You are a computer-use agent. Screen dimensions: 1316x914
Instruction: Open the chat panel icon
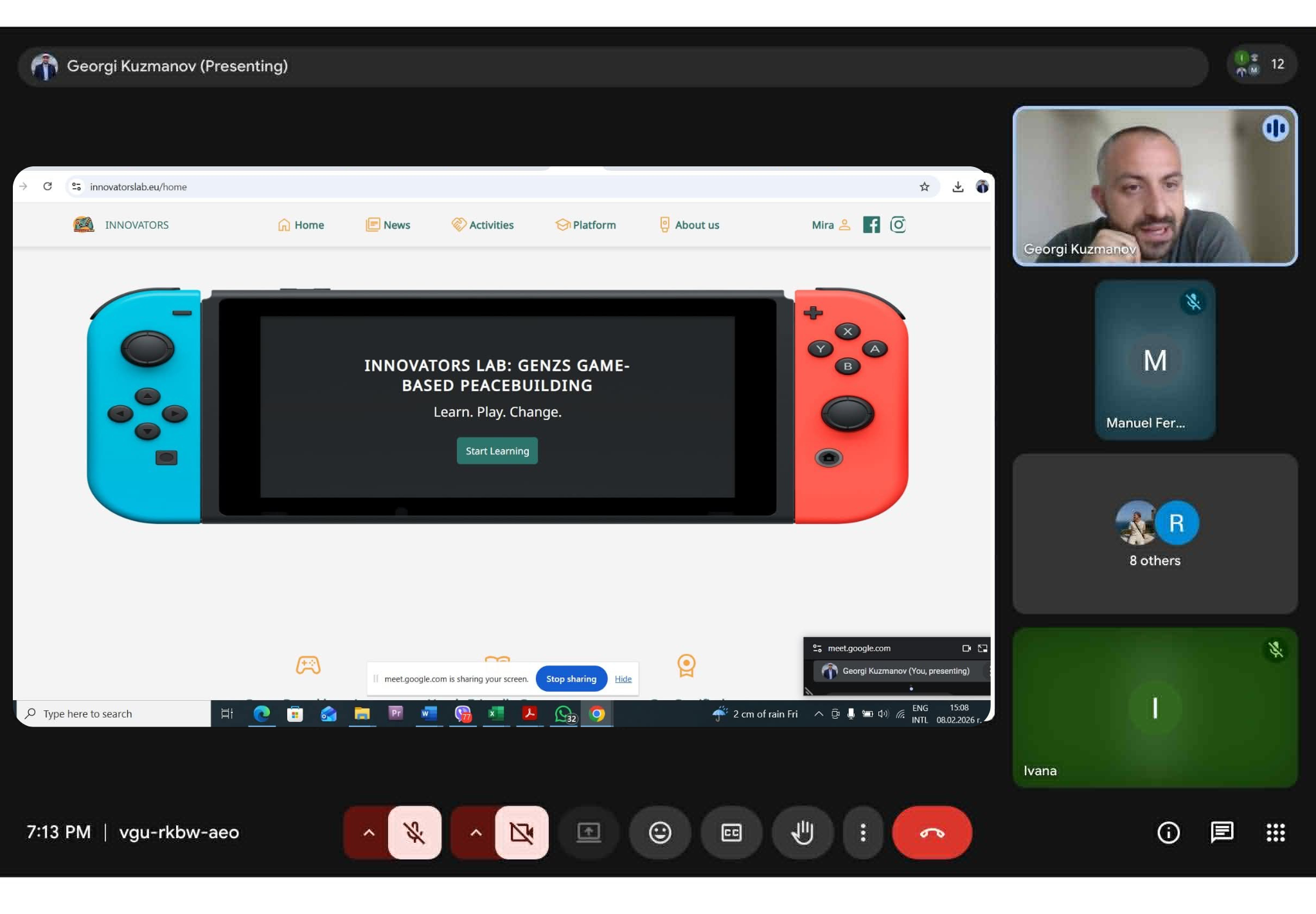1222,832
